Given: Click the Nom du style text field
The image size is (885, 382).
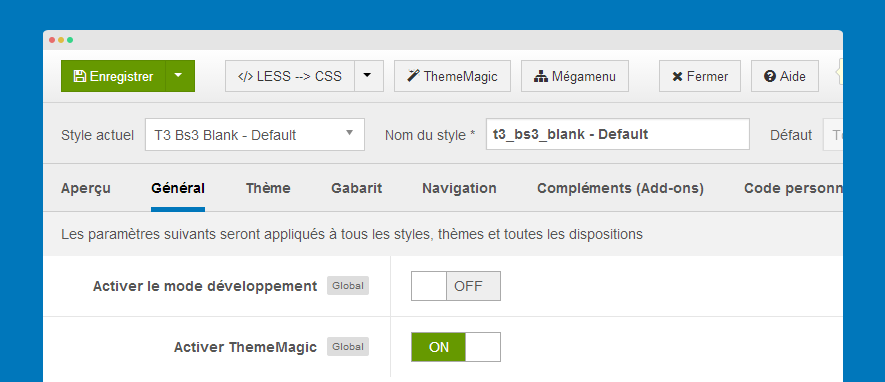Looking at the screenshot, I should coord(617,134).
